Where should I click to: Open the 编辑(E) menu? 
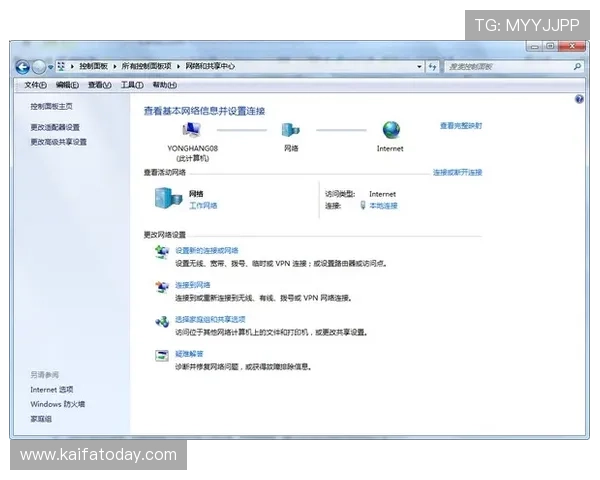click(67, 85)
